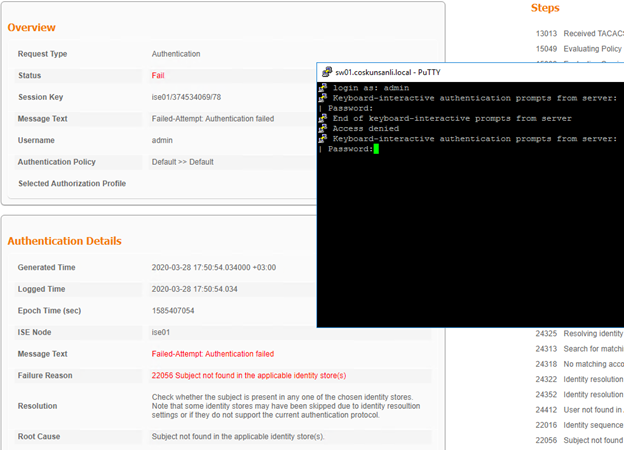The image size is (624, 450).
Task: Click the 'Authentication Details' heading
Action: [64, 241]
